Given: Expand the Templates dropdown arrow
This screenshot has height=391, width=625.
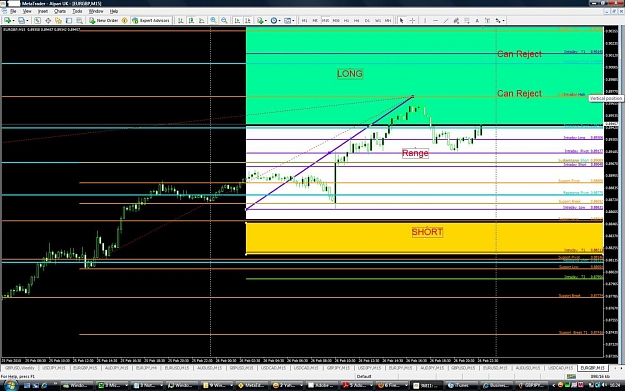Looking at the screenshot, I should tap(293, 20).
